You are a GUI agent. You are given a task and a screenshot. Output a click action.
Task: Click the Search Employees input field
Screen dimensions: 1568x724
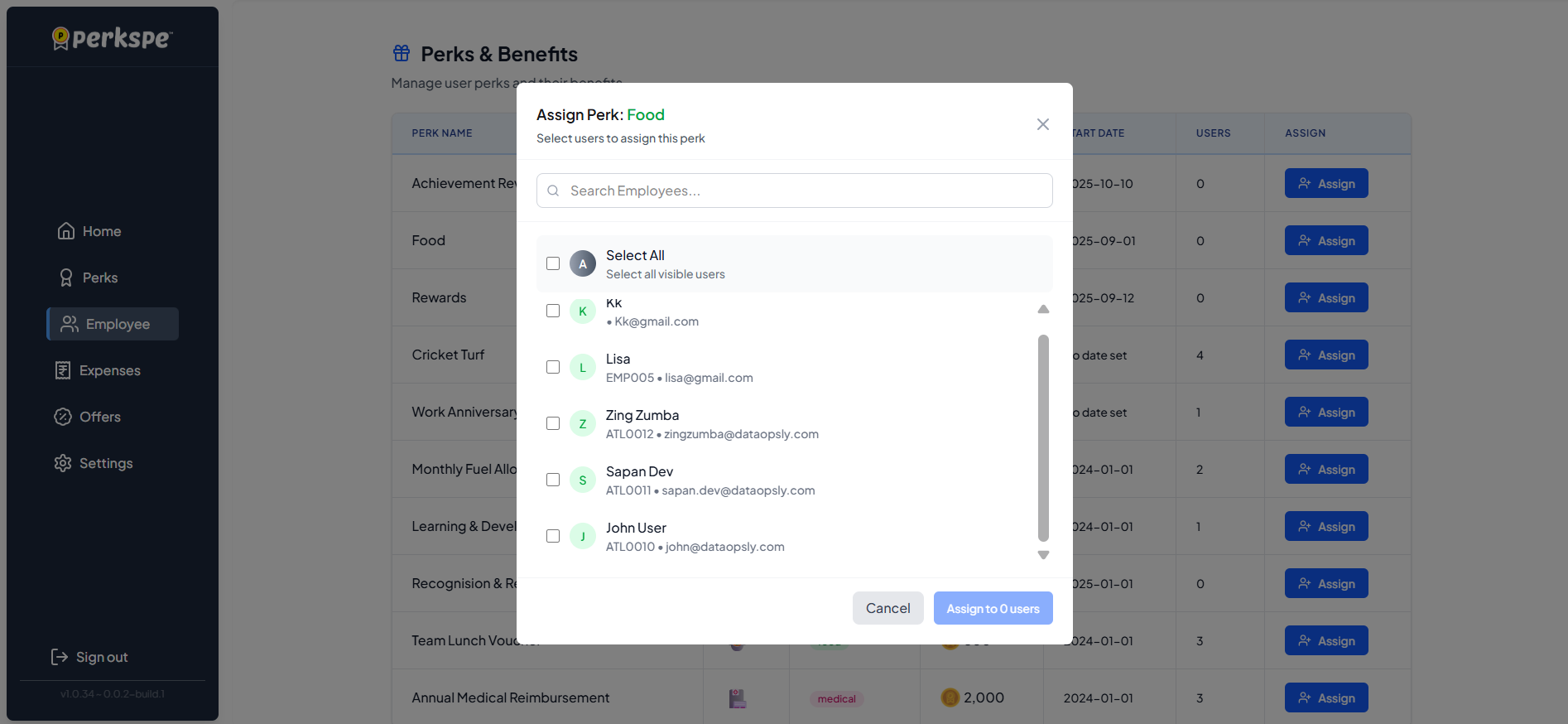[795, 191]
